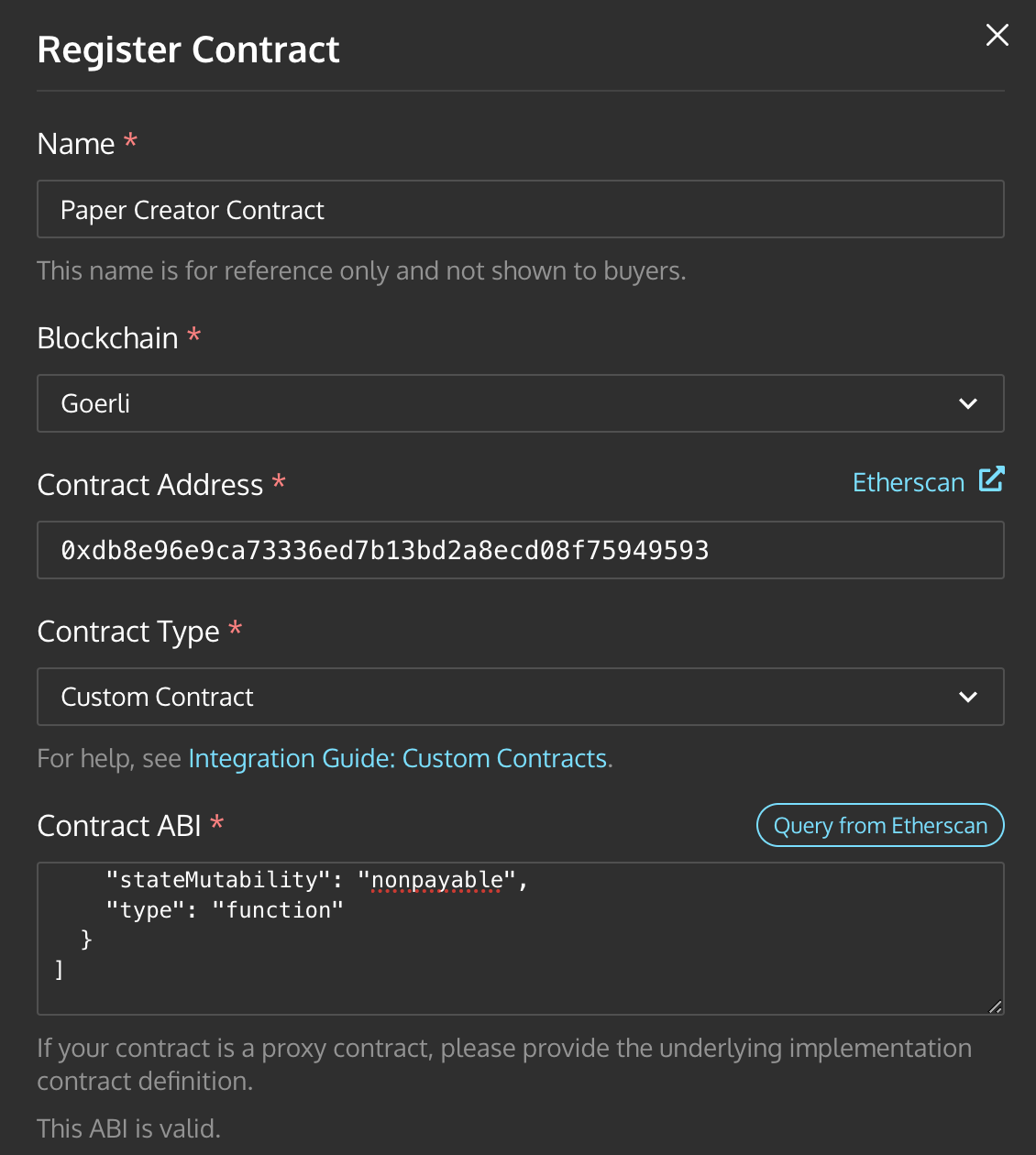The height and width of the screenshot is (1155, 1036).
Task: Open Integration Guide: Custom Contracts link
Action: 397,759
